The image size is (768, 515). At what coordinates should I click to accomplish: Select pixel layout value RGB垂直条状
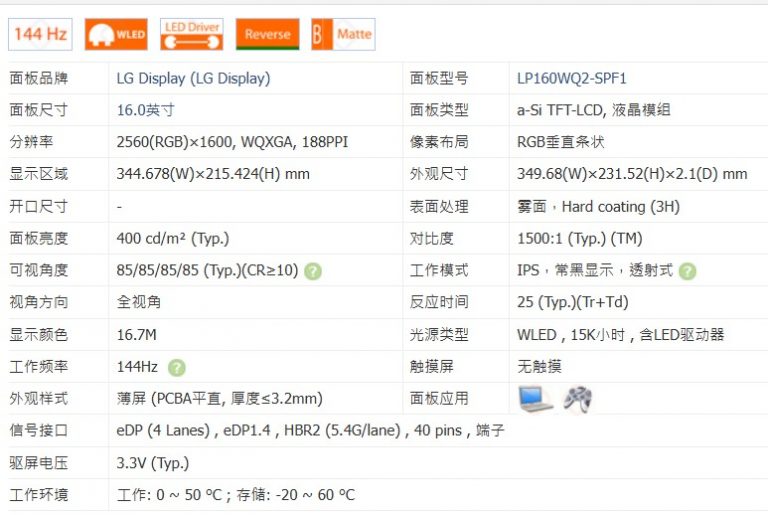(x=561, y=142)
